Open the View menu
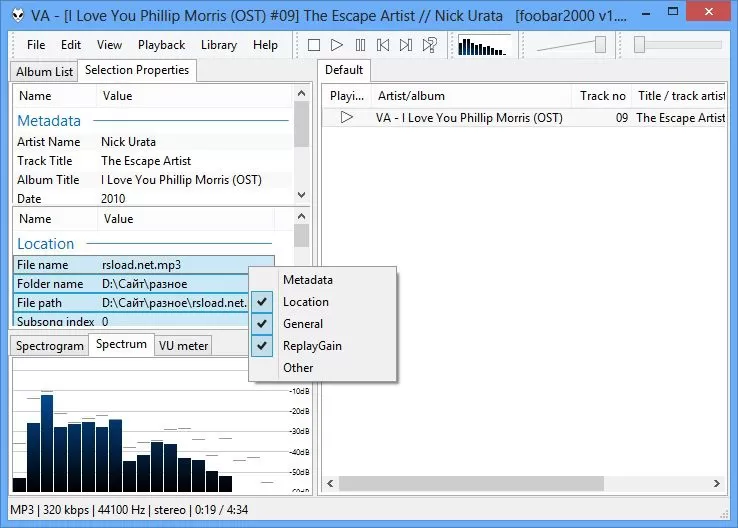The image size is (738, 528). 109,45
